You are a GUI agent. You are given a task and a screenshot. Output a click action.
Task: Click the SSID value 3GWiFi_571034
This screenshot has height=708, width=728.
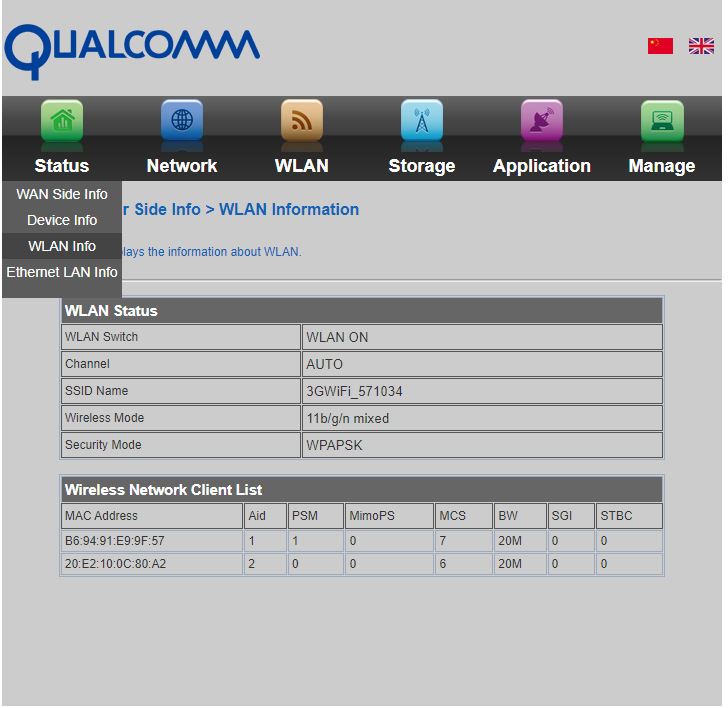(x=354, y=391)
